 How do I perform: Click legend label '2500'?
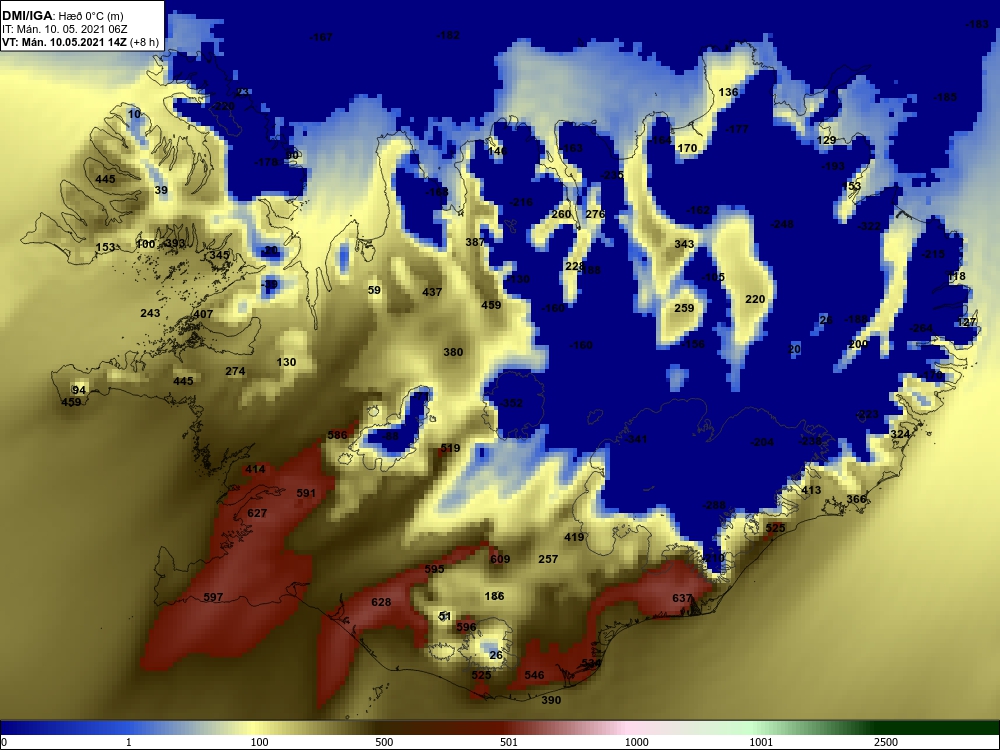point(885,742)
